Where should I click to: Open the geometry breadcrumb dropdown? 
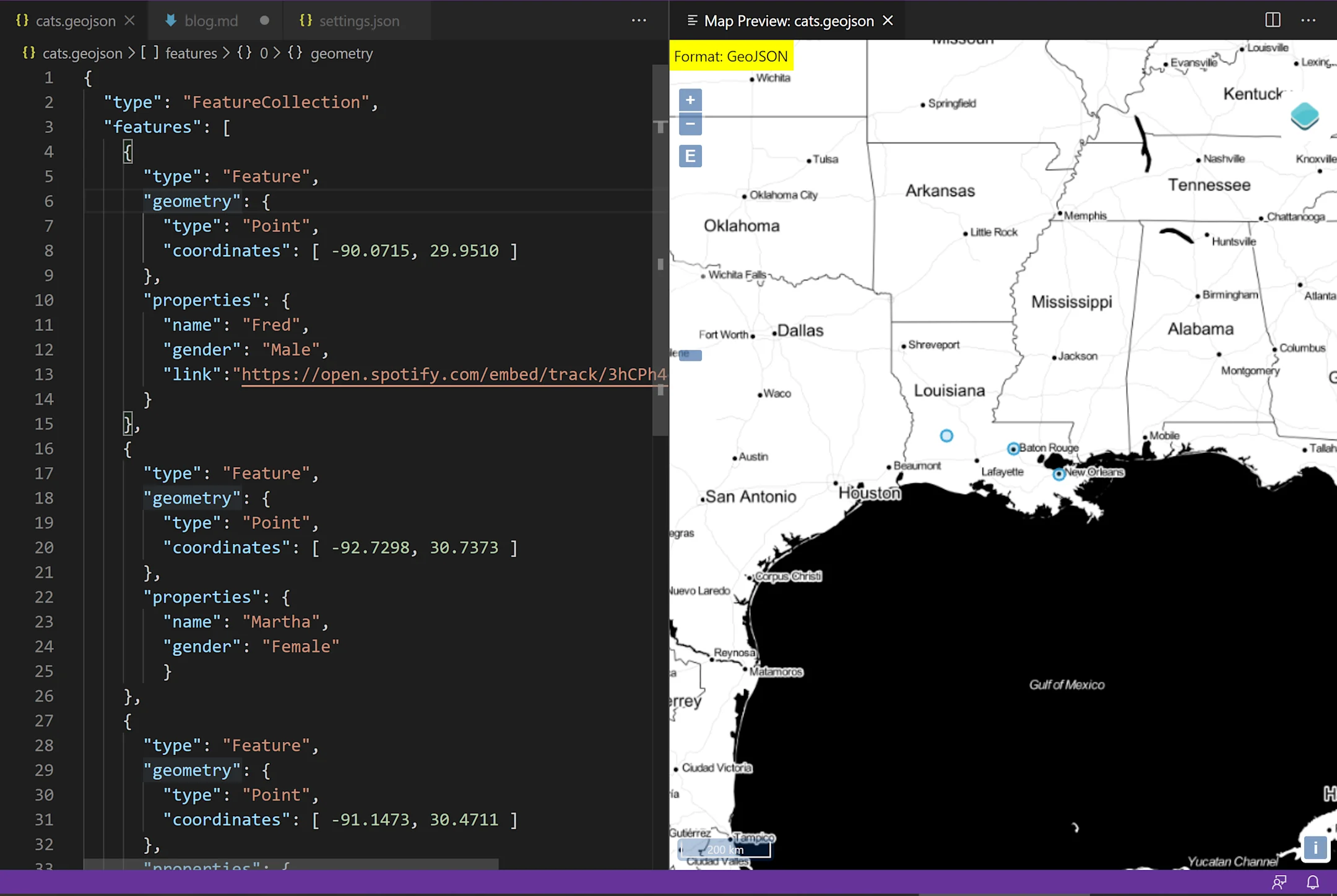coord(342,53)
